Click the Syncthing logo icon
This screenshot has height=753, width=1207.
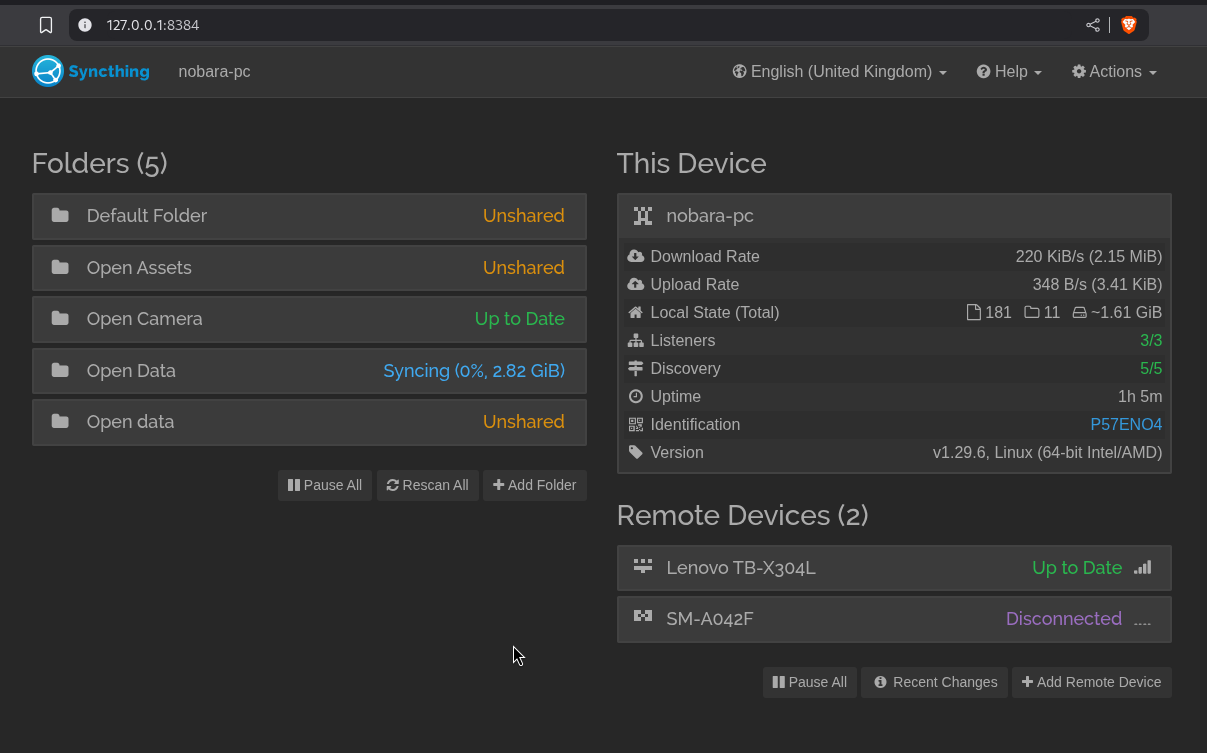(48, 71)
